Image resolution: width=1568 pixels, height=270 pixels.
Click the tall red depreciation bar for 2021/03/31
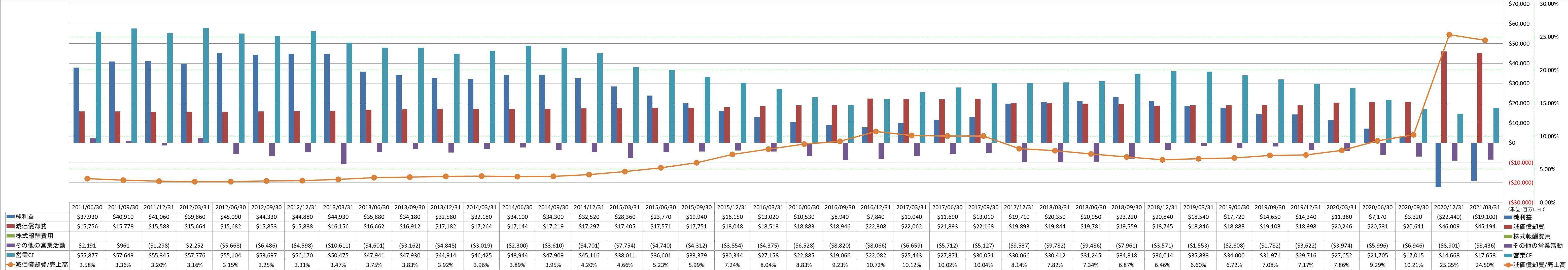[x=1480, y=98]
